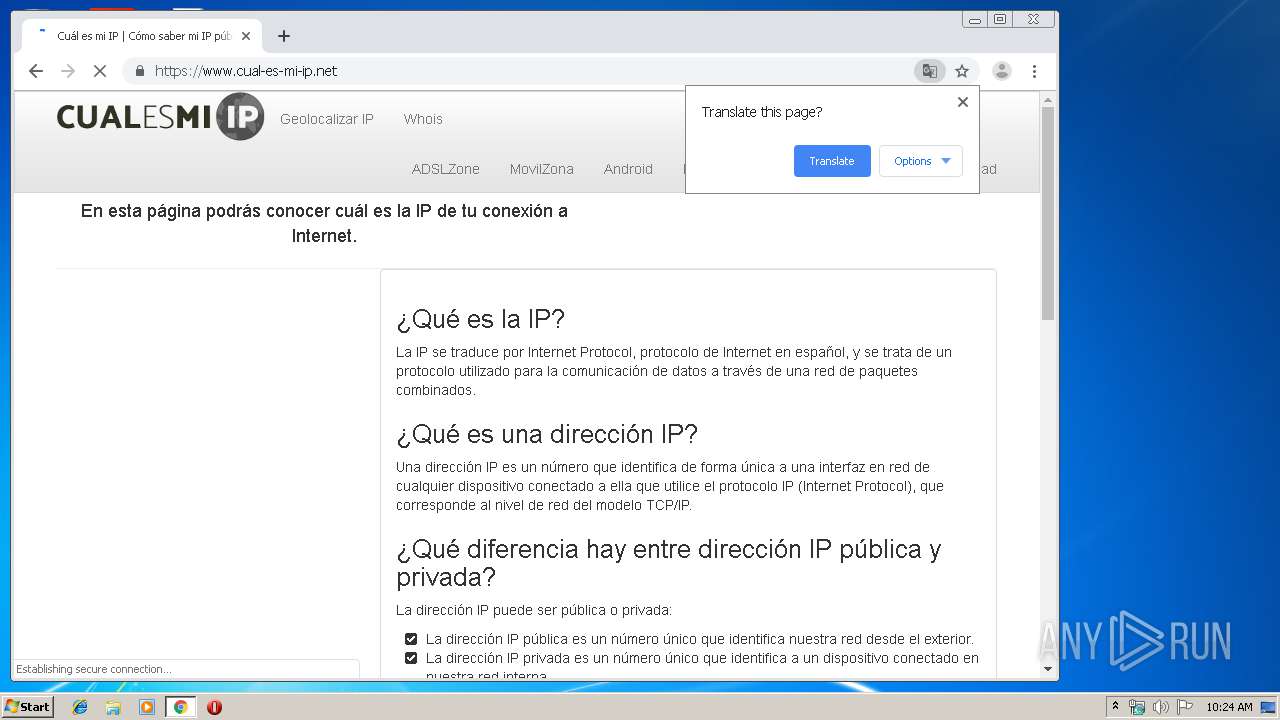The width and height of the screenshot is (1280, 720).
Task: Close the Cuál es mi IP tab
Action: 246,36
